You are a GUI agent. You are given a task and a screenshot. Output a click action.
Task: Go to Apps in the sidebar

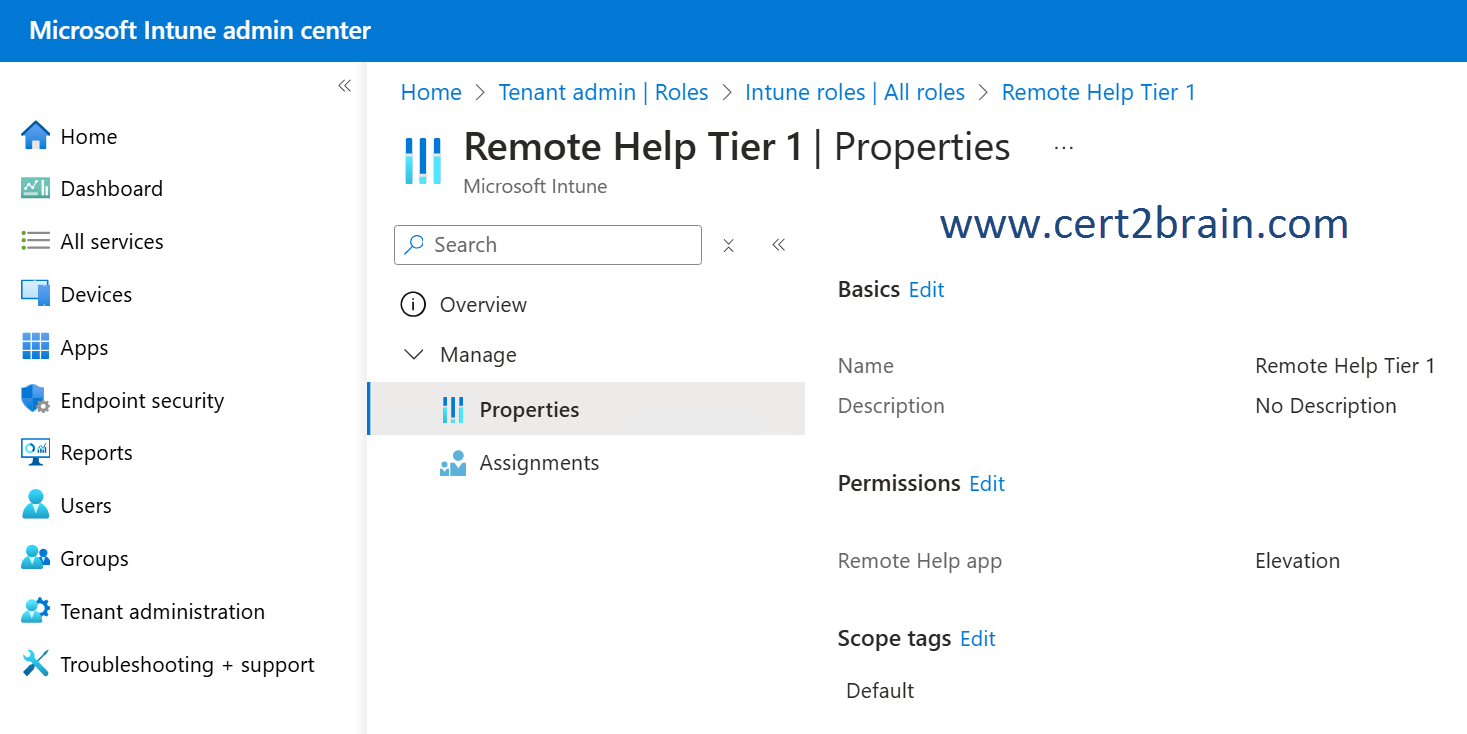[84, 348]
